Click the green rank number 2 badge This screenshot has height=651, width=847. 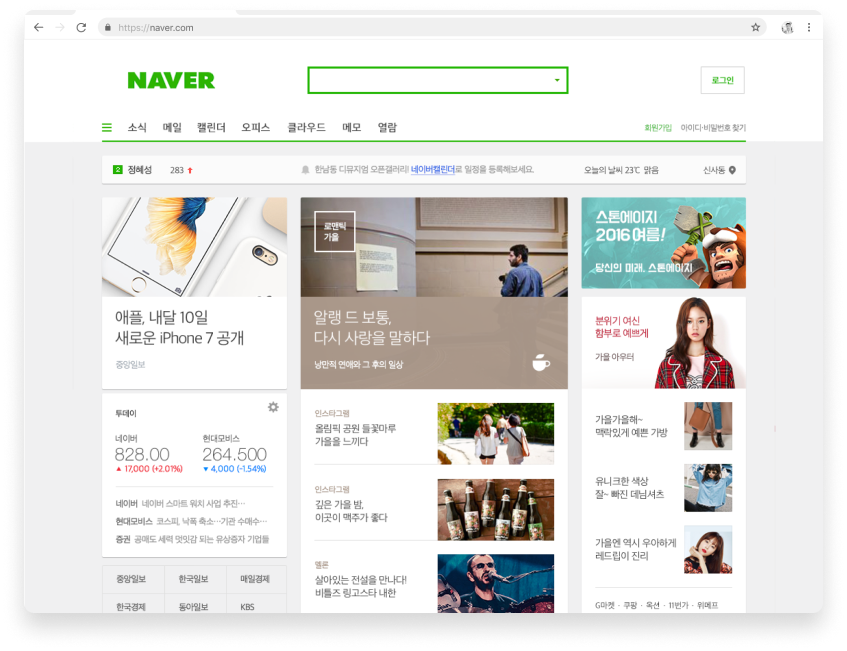click(117, 170)
